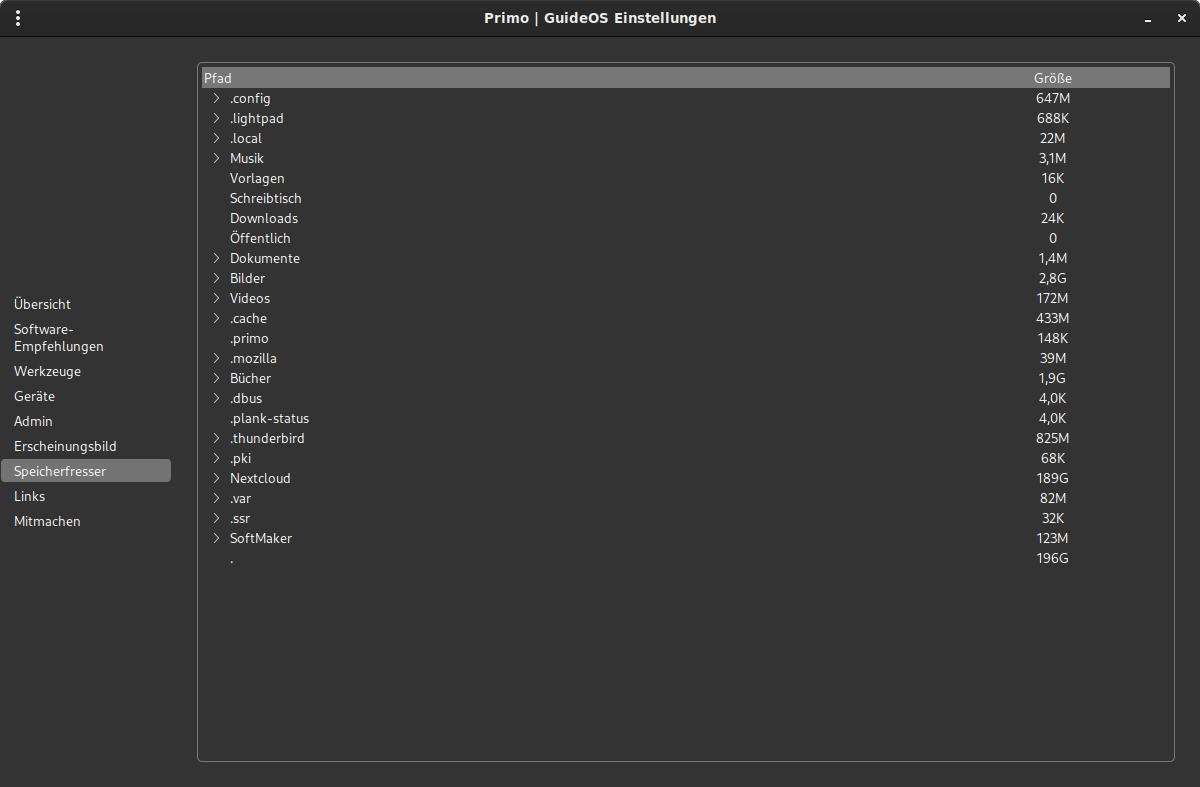Expand the Bücher folder chevron

[x=216, y=378]
